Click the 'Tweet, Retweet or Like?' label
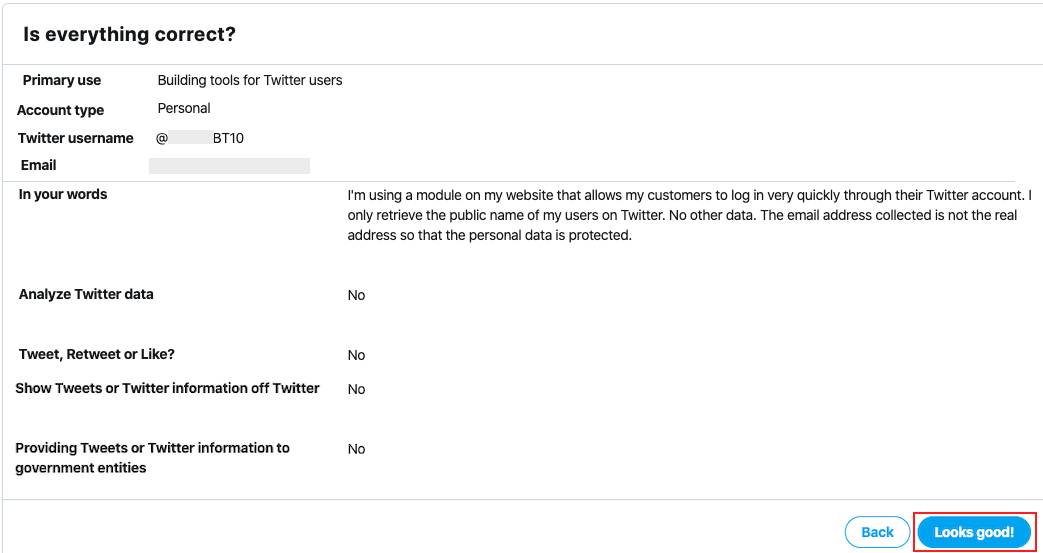 (x=96, y=354)
